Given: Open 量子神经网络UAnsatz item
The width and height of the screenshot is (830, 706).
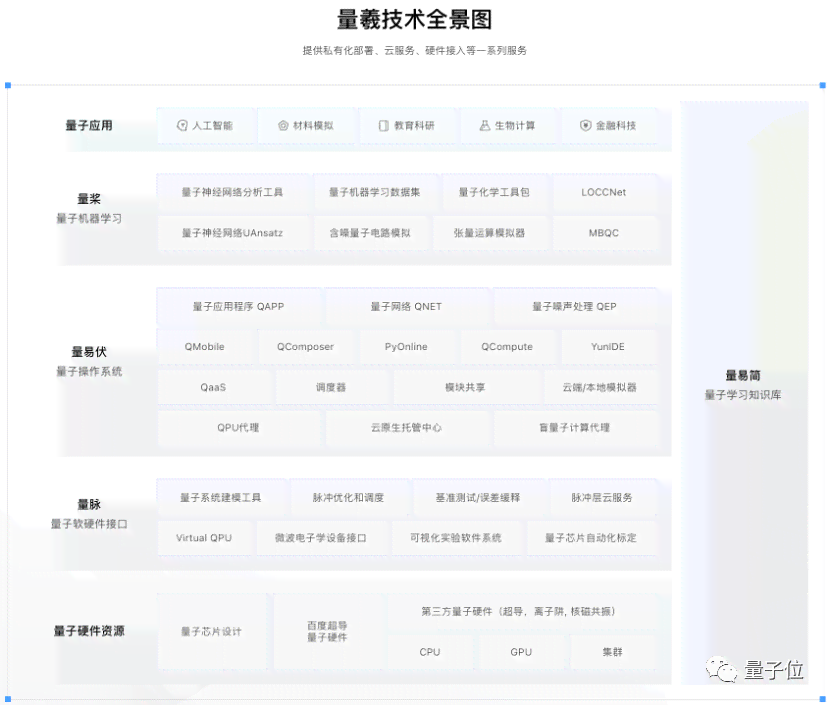Looking at the screenshot, I should click(x=232, y=233).
